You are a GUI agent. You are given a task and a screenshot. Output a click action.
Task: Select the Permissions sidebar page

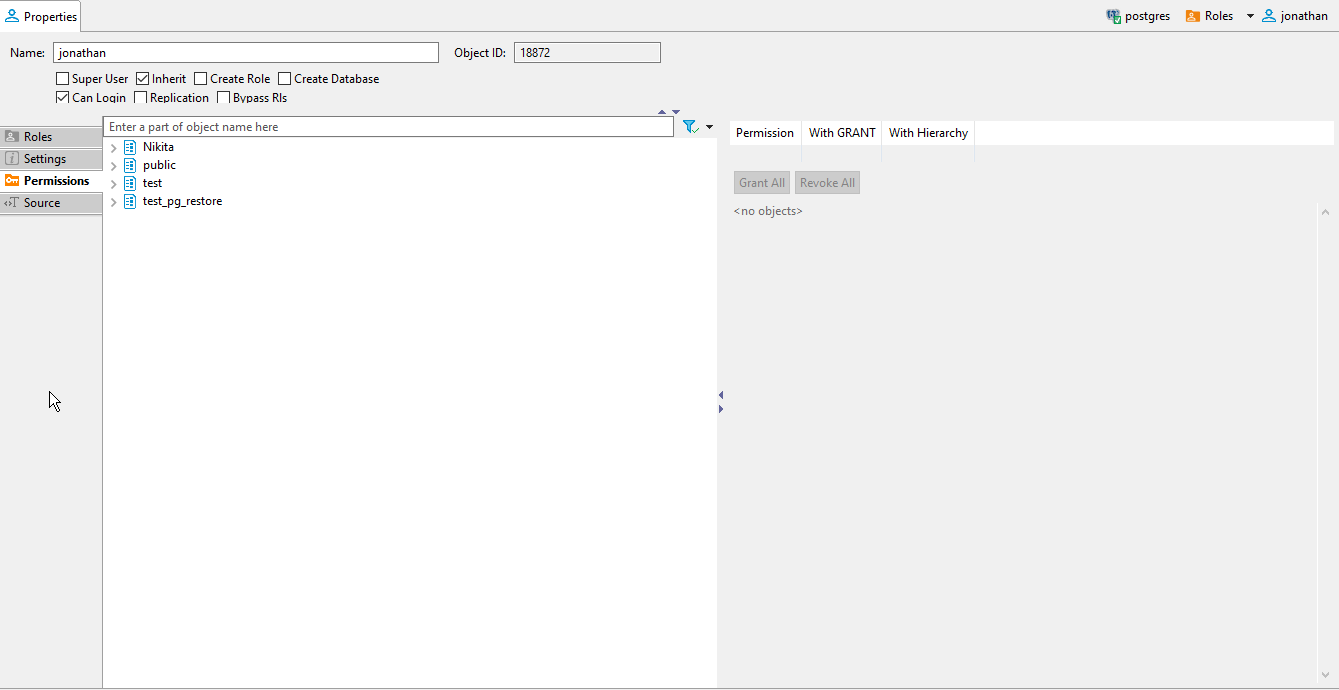(x=53, y=181)
